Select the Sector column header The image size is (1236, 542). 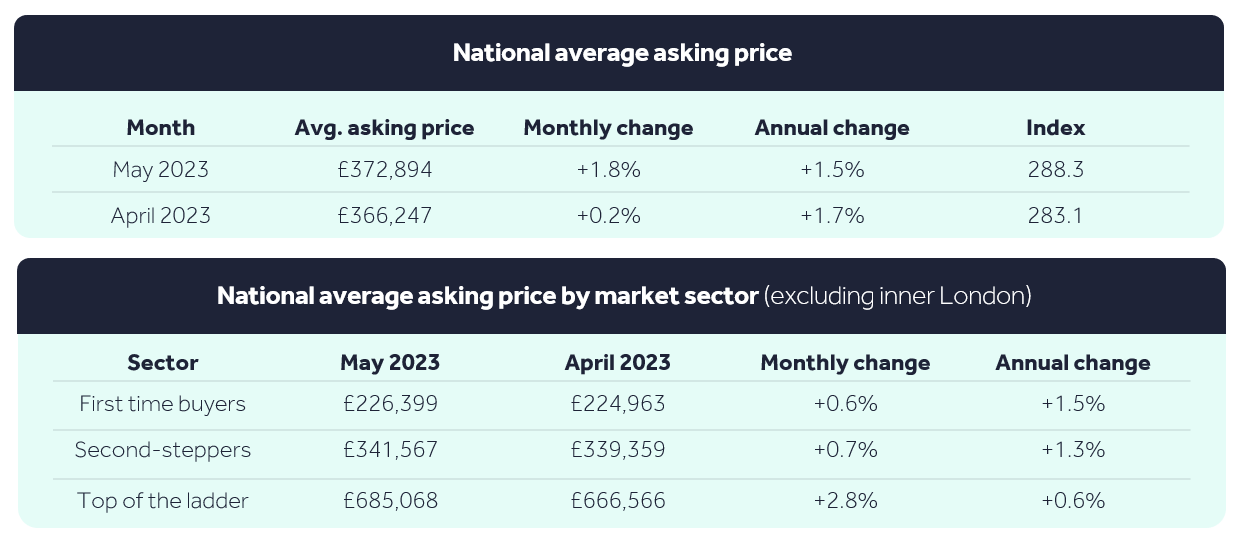(x=163, y=363)
